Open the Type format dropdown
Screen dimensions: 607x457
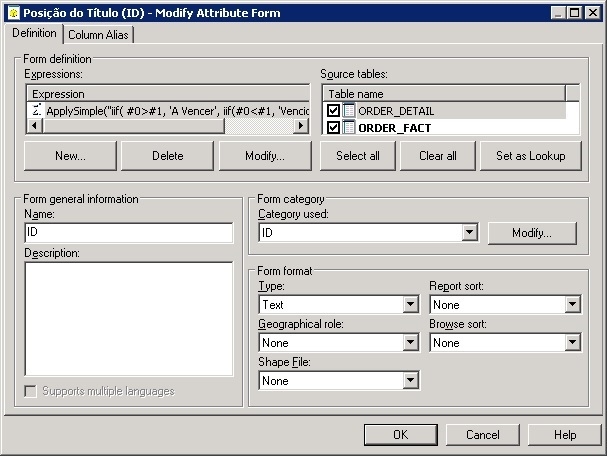tap(410, 304)
